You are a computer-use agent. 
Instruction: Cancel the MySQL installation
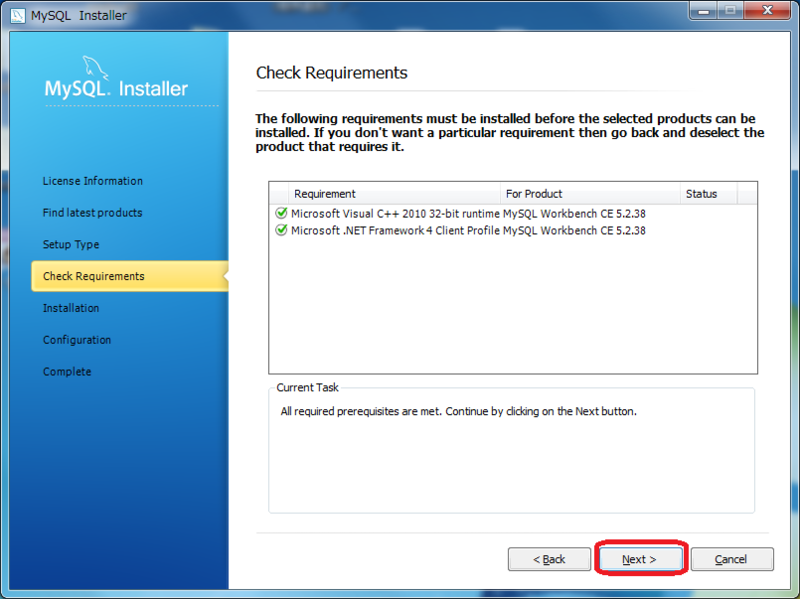pos(732,559)
